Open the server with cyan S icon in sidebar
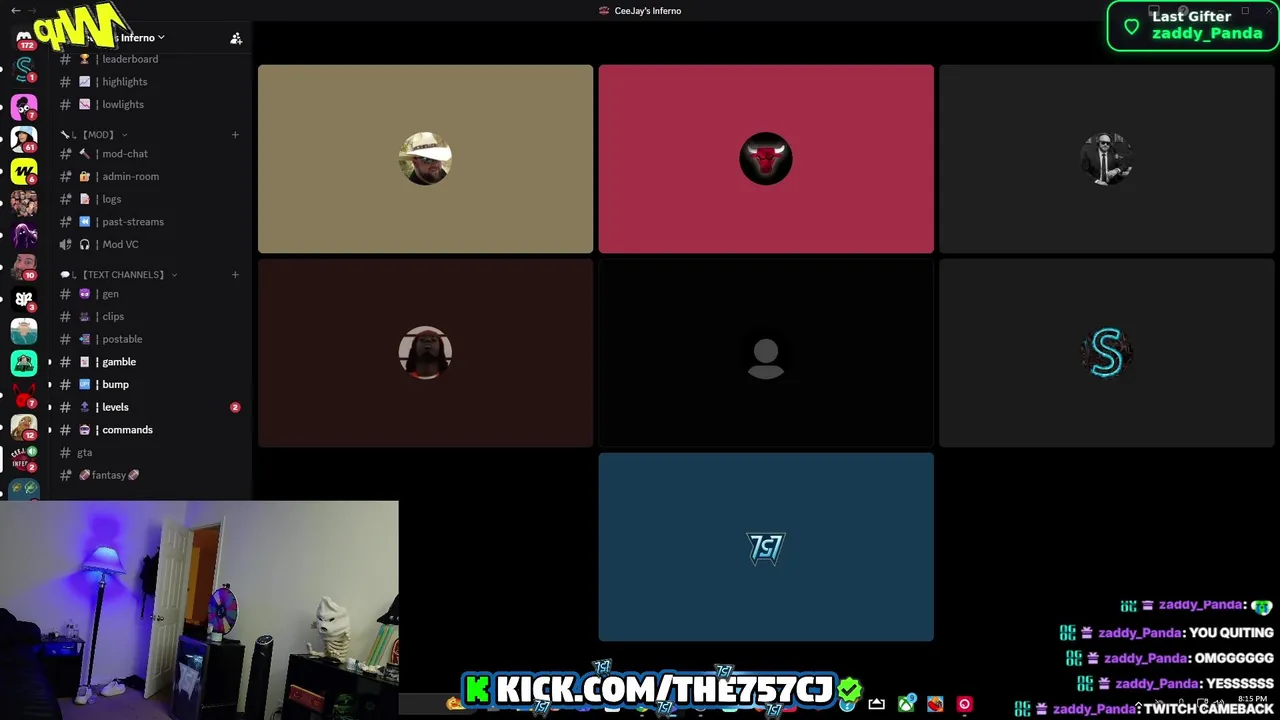This screenshot has height=720, width=1280. 24,71
